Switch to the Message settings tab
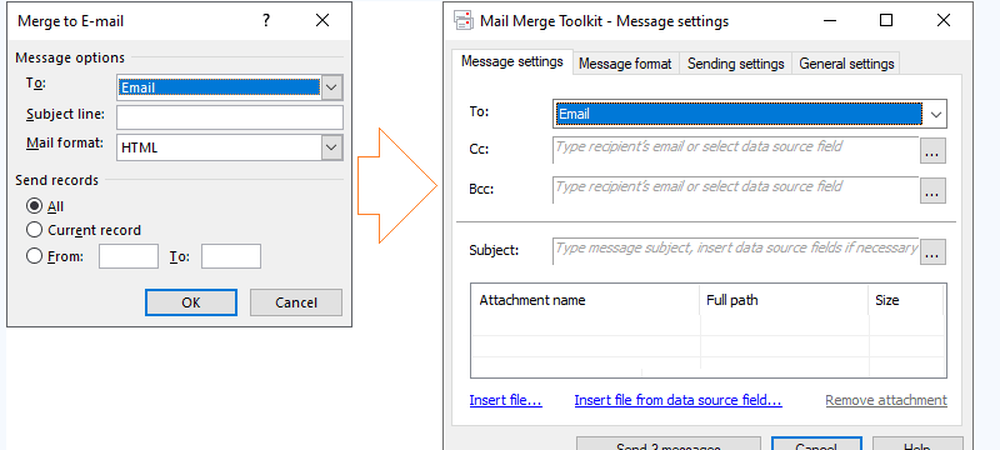1000x450 pixels. (512, 62)
